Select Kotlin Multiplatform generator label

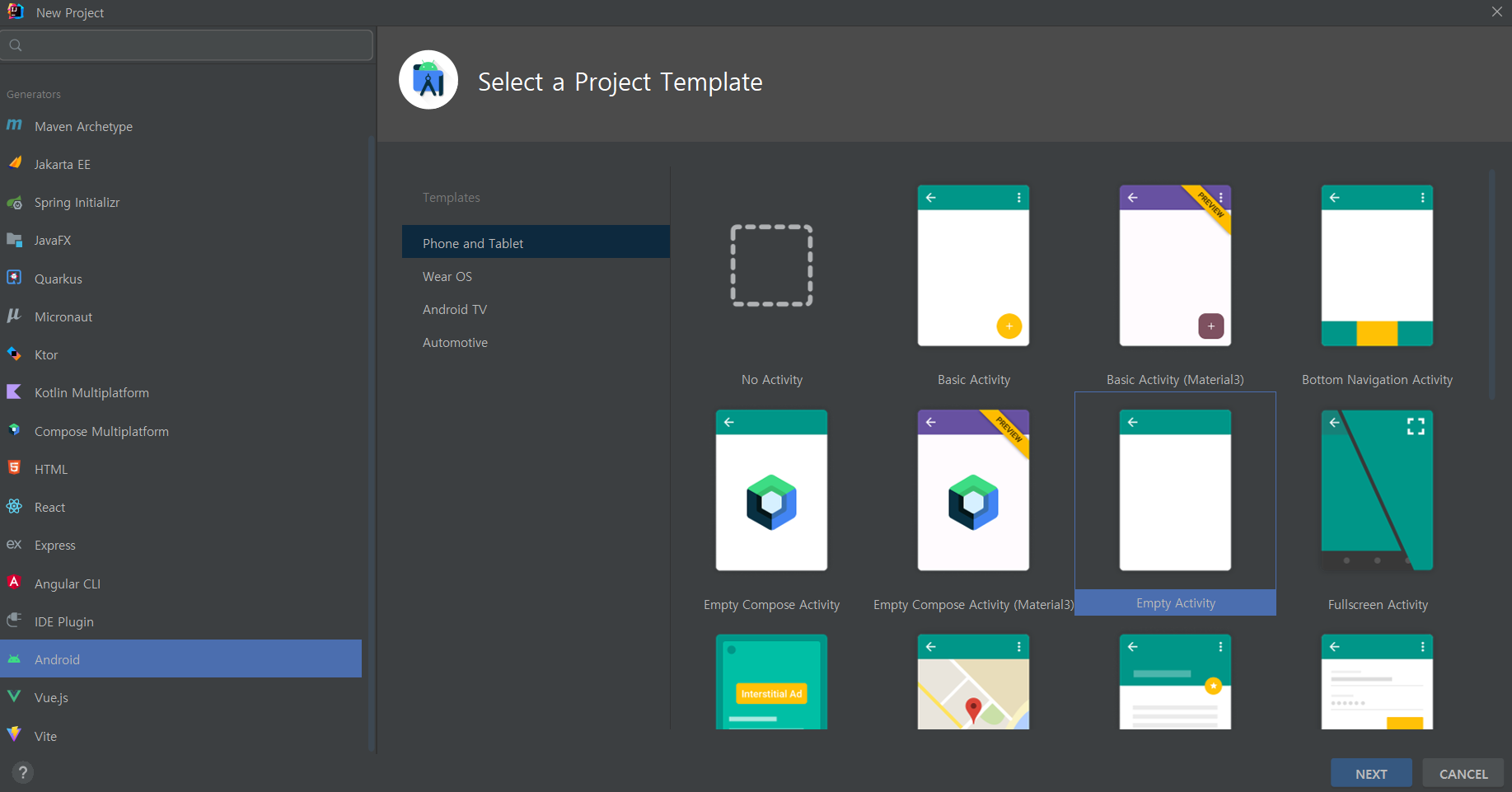pos(91,392)
